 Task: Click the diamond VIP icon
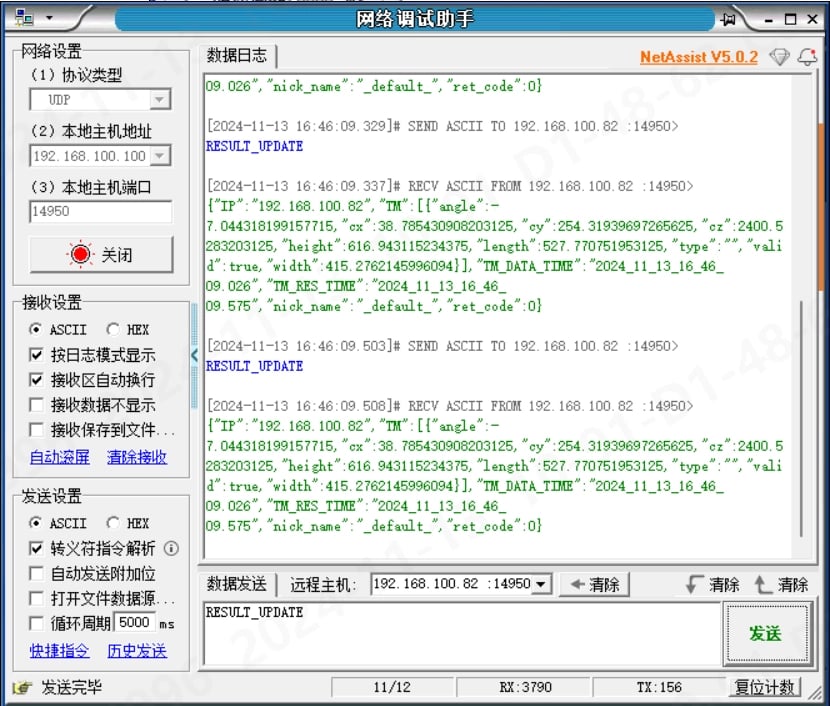coord(779,56)
